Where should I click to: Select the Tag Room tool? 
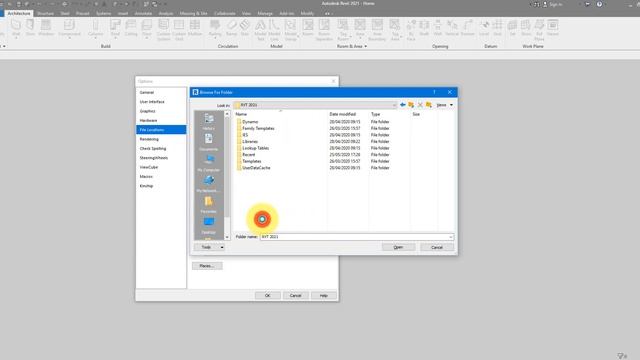pyautogui.click(x=343, y=29)
